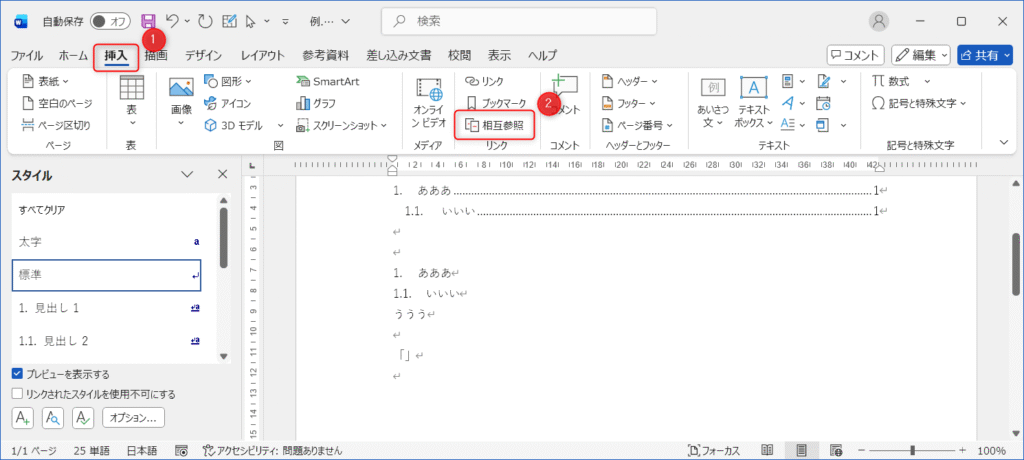Enable リンクされたスタイルを使用不可にする checkbox
The image size is (1024, 460).
(17, 394)
